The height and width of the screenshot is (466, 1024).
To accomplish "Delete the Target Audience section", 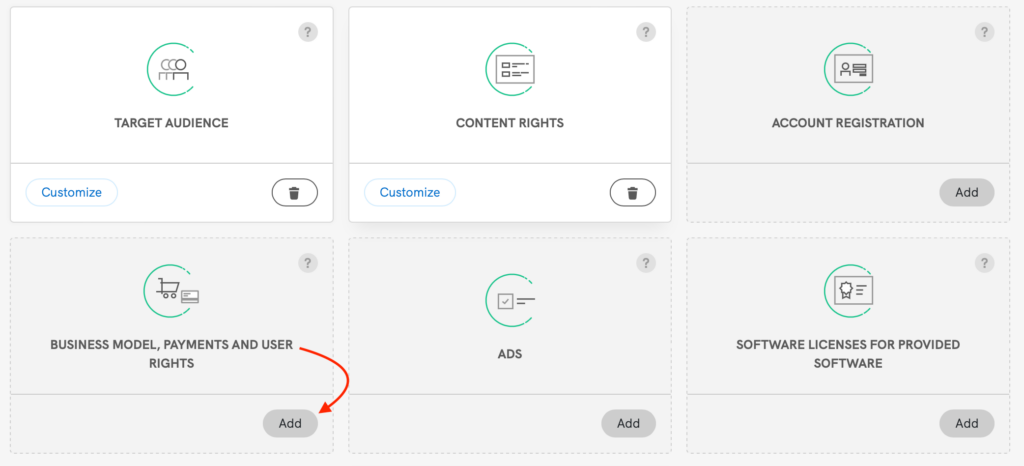I will (x=294, y=192).
